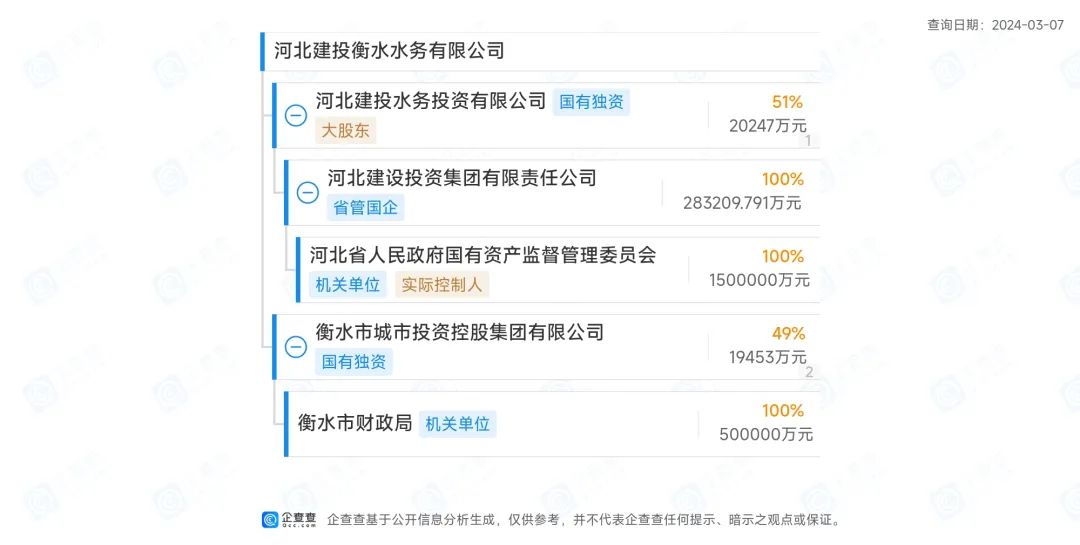Screen dimensions: 1080x545
Task: Open 河北建投衡水水务有限公司 company title
Action: [390, 50]
